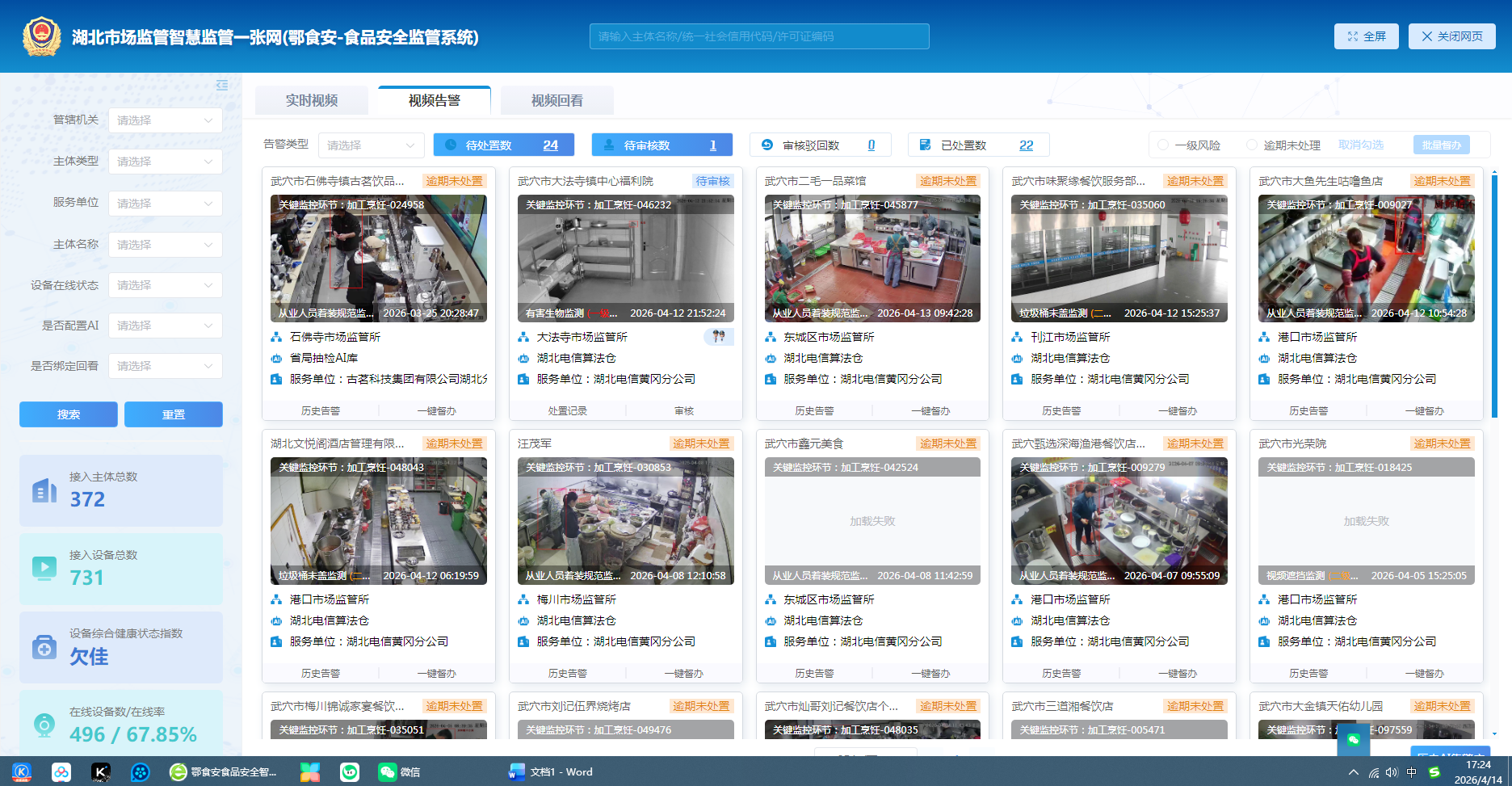
Task: Click the 全屏 fullscreen button
Action: pos(1366,36)
